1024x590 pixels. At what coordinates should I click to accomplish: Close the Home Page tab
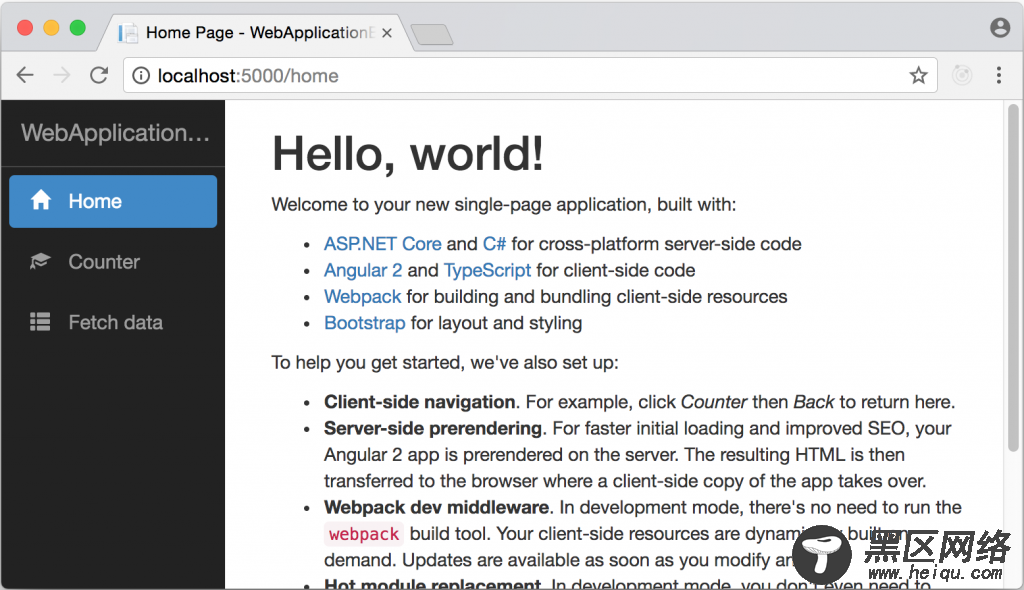coord(387,33)
